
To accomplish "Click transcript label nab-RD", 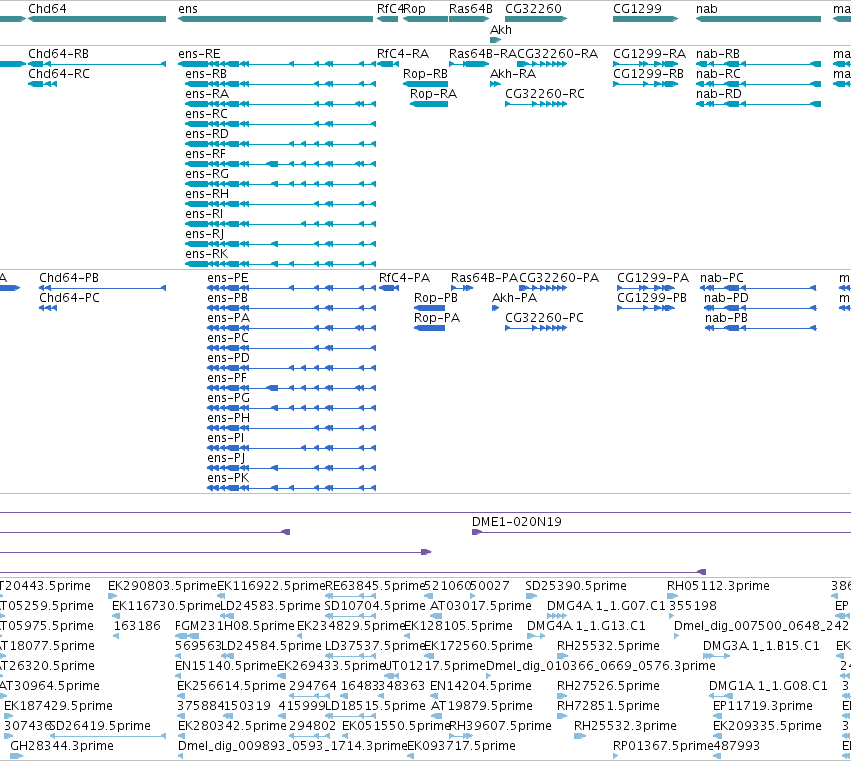I will (719, 94).
